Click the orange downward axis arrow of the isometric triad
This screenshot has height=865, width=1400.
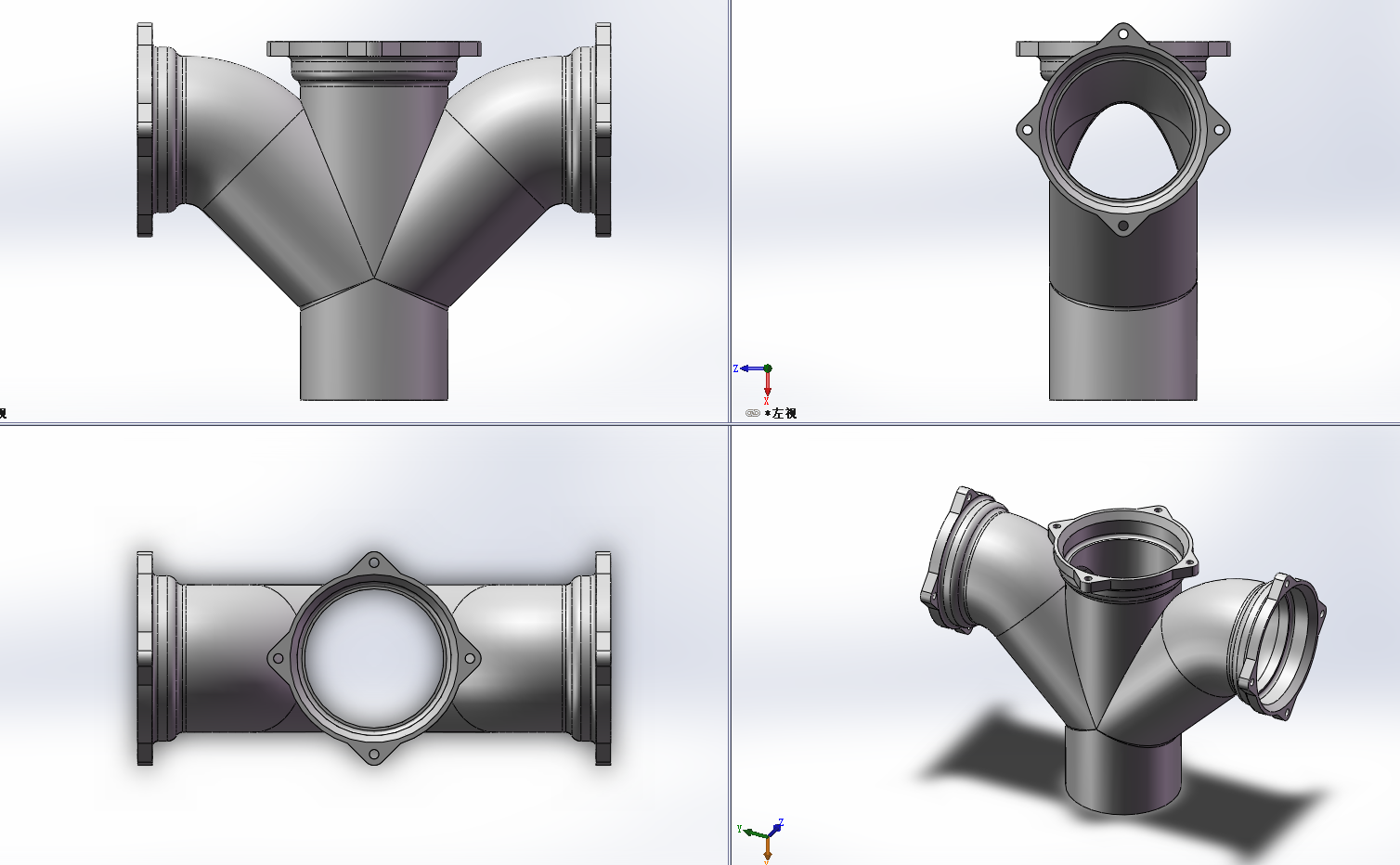(x=768, y=849)
